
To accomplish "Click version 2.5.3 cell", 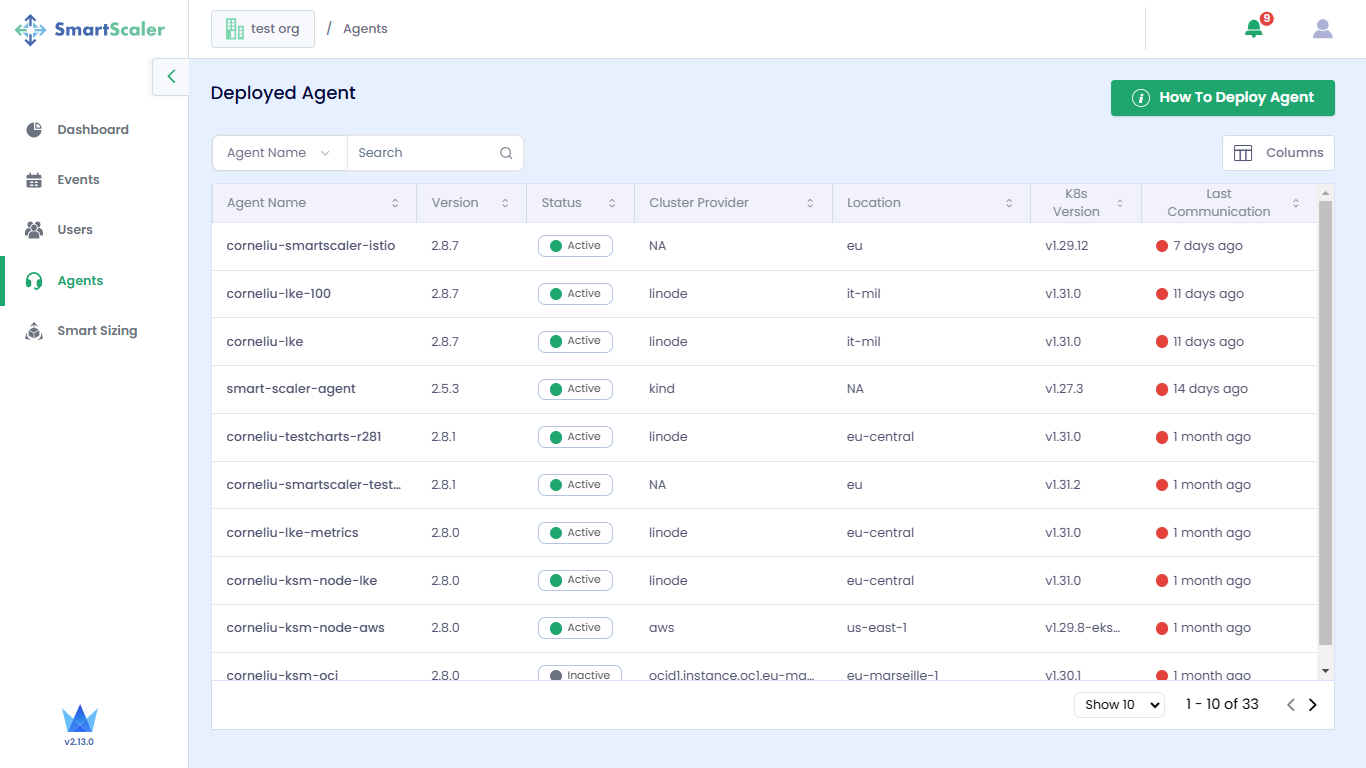I will click(445, 389).
